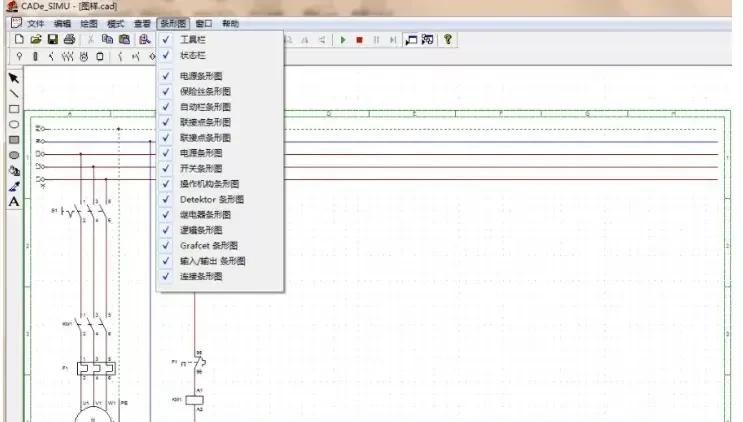
Task: Click the motor symbol toolbar icon
Action: (84, 56)
